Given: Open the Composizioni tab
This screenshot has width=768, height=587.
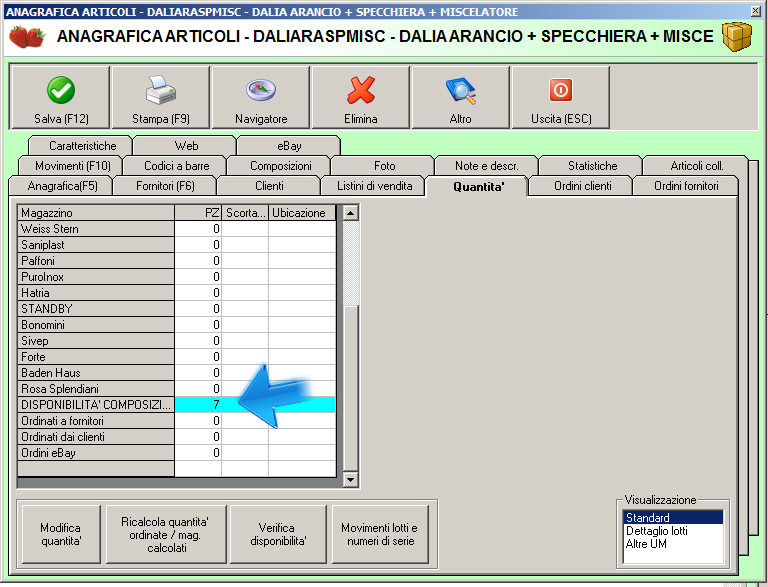Looking at the screenshot, I should [x=280, y=166].
